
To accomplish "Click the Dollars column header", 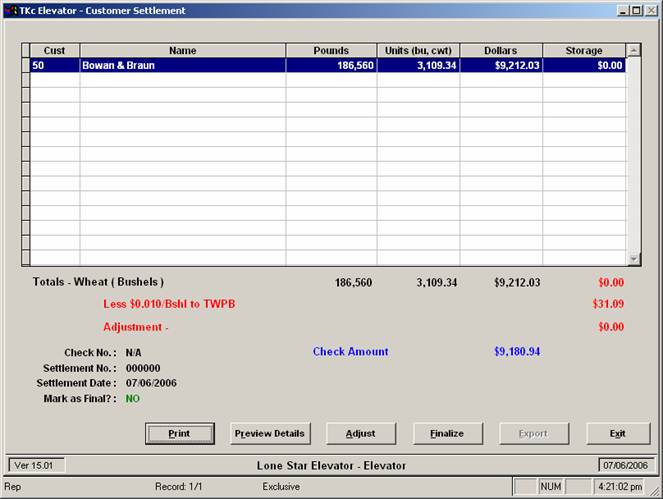I will coord(500,50).
